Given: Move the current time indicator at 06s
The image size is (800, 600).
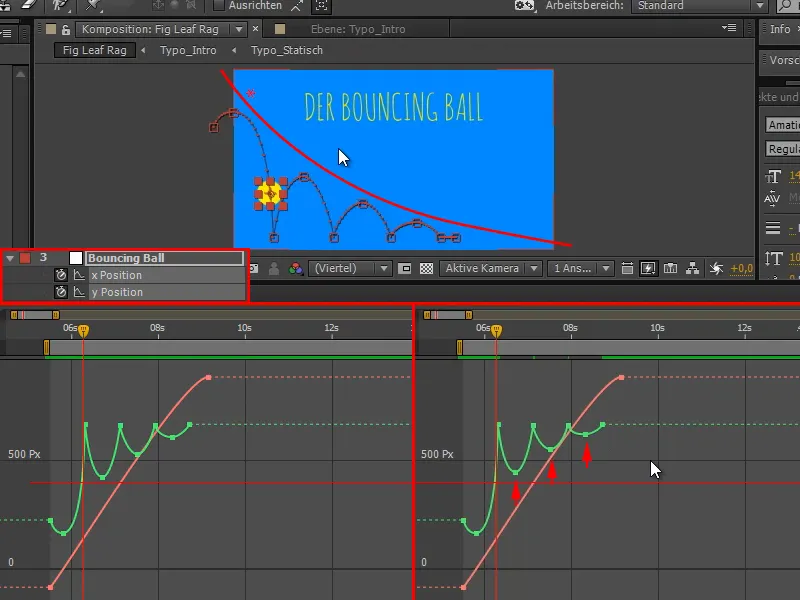Looking at the screenshot, I should tap(83, 328).
